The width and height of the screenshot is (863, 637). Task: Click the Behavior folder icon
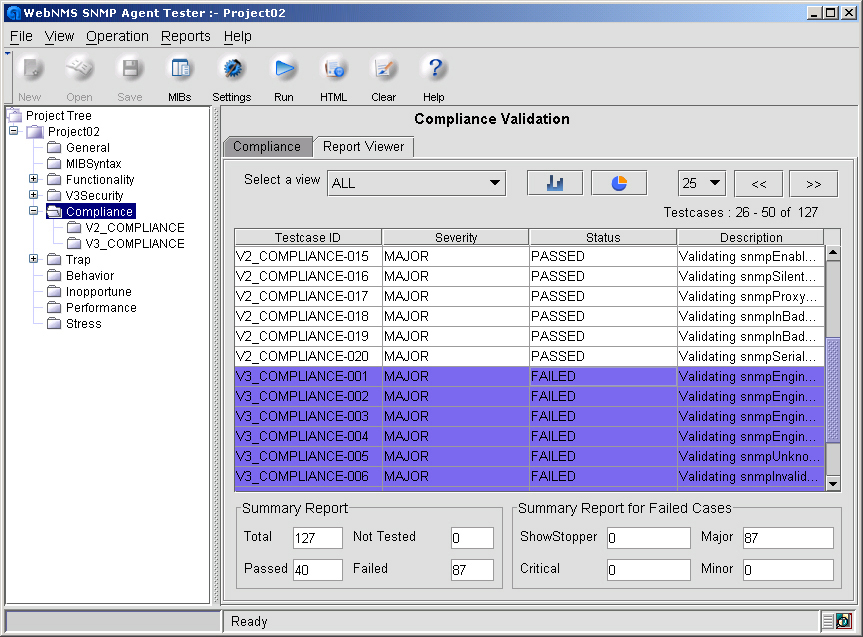54,275
